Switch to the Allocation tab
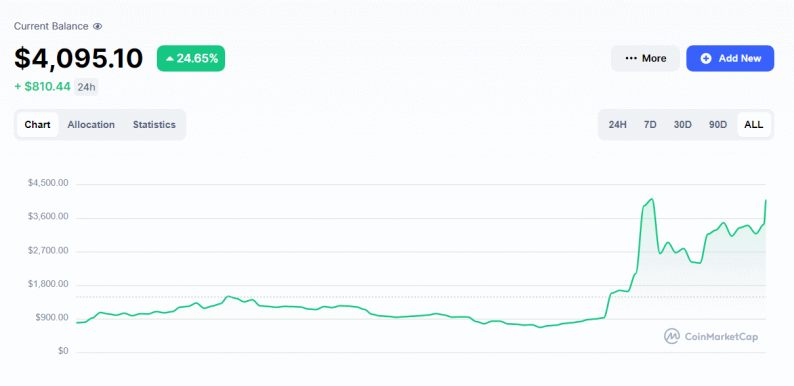 click(91, 125)
